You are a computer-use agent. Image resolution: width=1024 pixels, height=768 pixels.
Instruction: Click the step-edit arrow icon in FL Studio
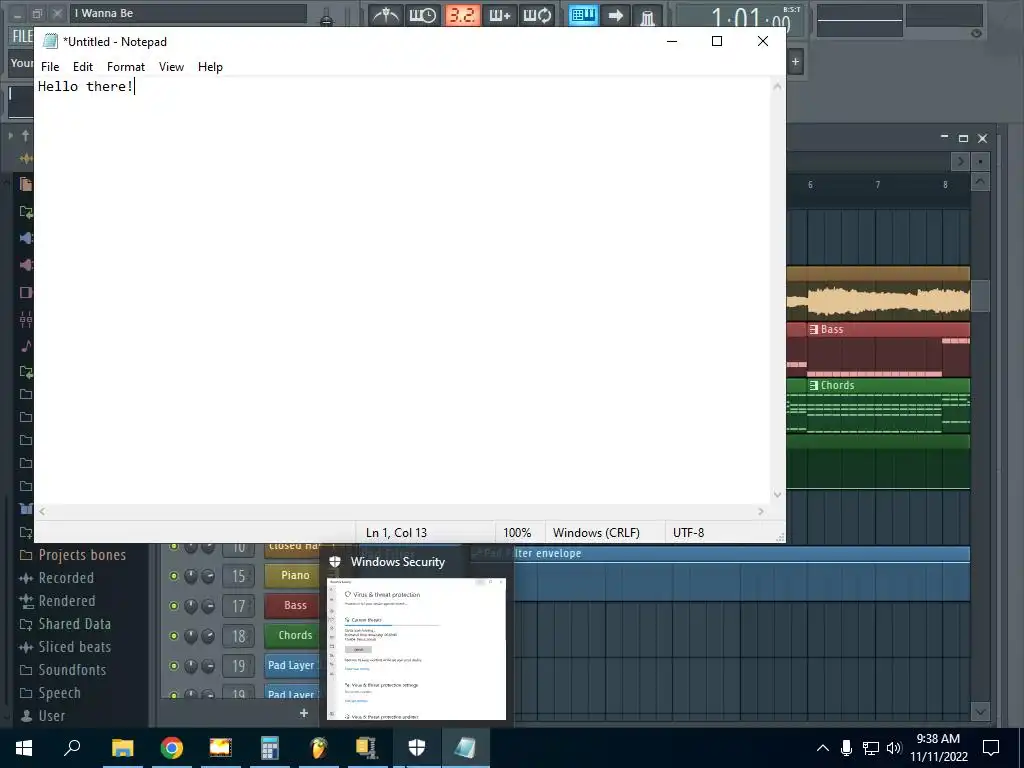click(x=615, y=14)
